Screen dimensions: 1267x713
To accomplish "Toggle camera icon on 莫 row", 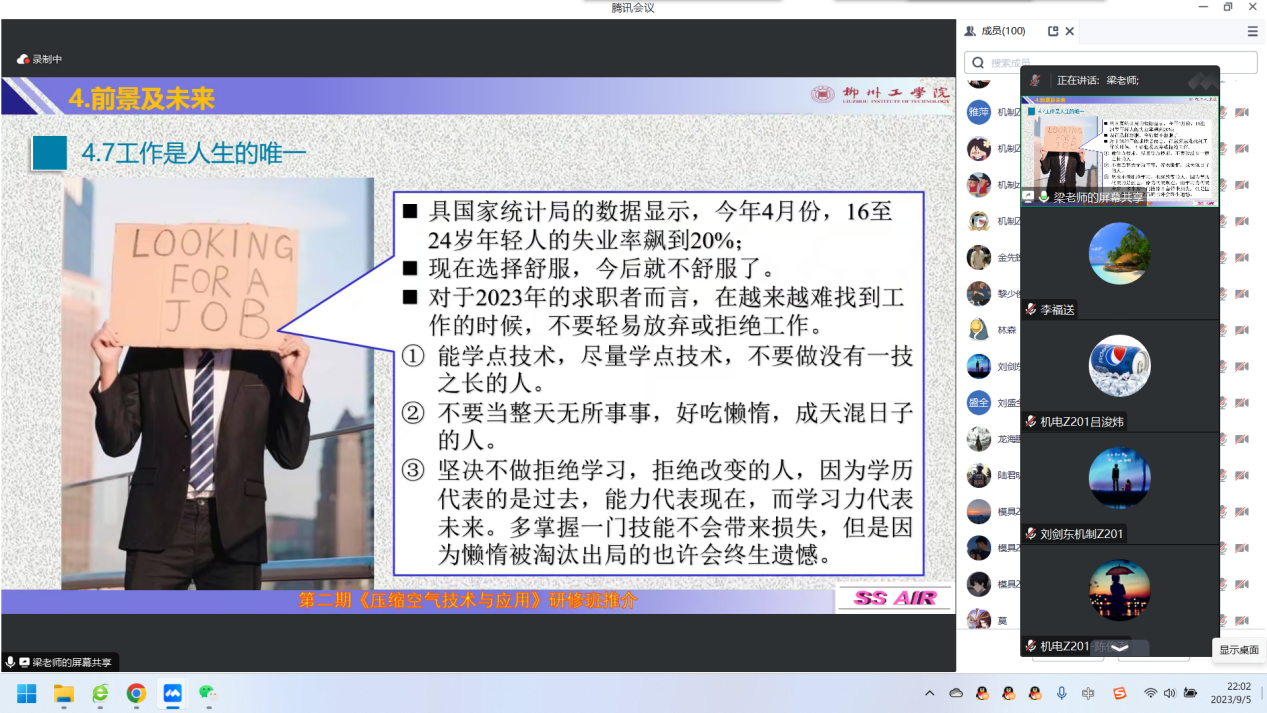I will (x=1242, y=620).
